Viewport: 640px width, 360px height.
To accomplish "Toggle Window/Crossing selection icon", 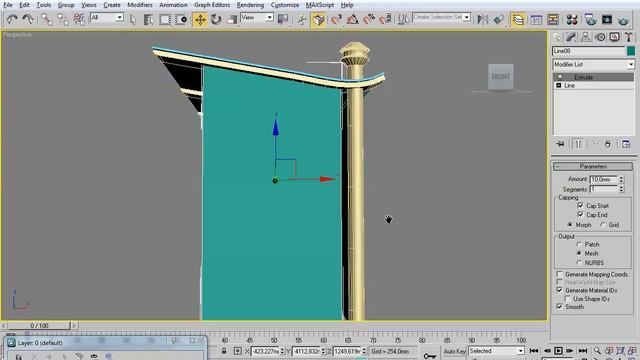I will (x=181, y=19).
